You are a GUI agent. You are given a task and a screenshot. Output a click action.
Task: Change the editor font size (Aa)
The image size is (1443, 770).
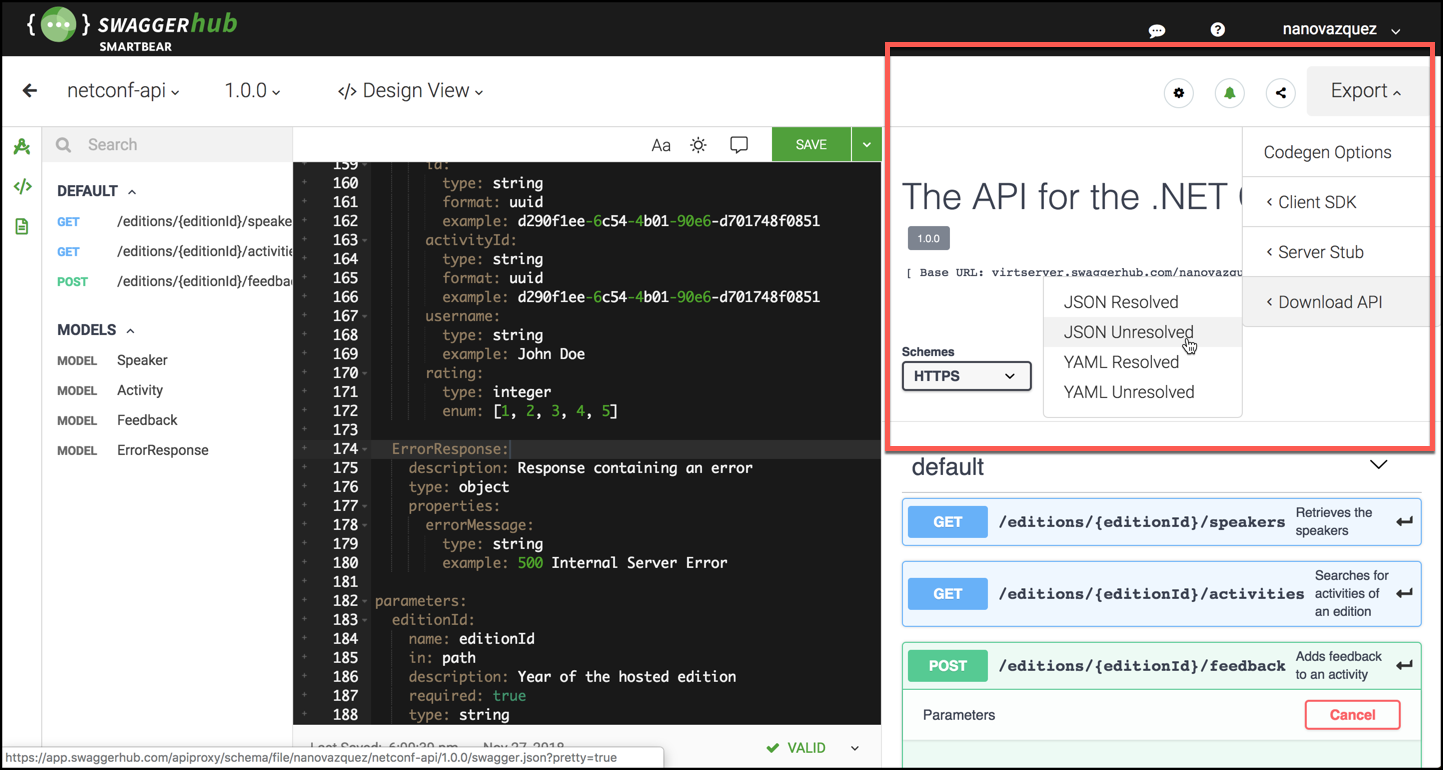[x=661, y=145]
